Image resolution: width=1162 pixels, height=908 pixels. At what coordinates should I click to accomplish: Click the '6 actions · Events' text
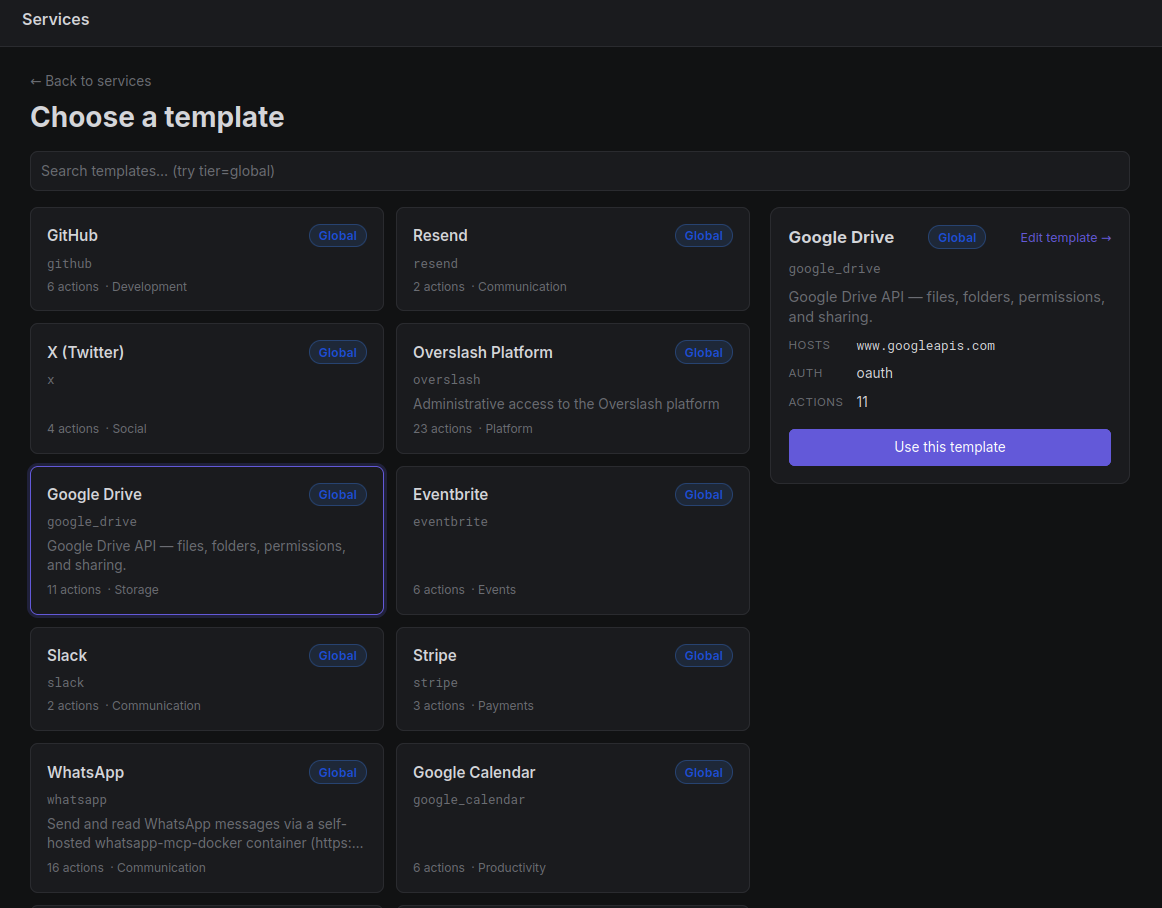[x=465, y=590]
